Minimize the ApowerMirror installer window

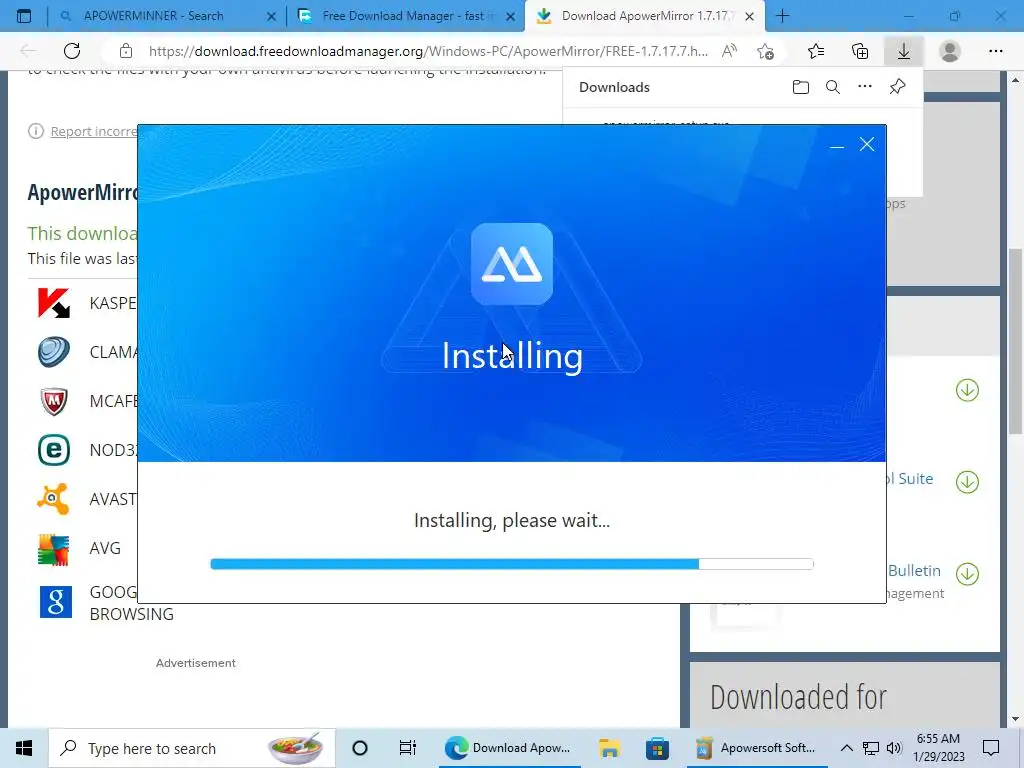pos(837,145)
